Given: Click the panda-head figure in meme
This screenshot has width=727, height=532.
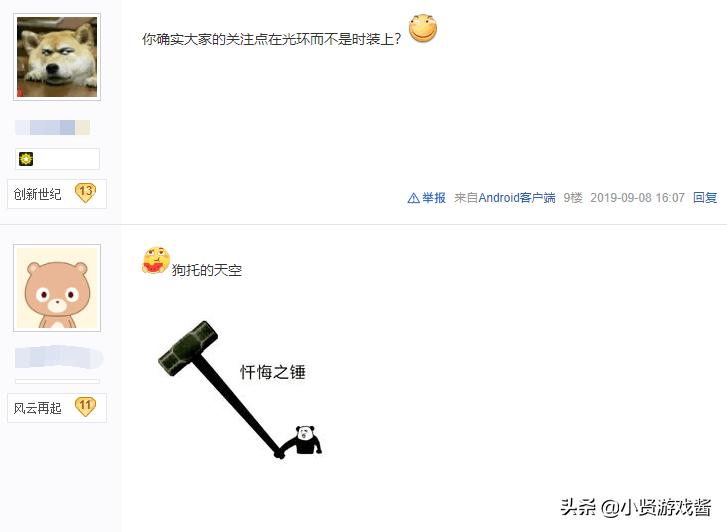Looking at the screenshot, I should (x=306, y=440).
